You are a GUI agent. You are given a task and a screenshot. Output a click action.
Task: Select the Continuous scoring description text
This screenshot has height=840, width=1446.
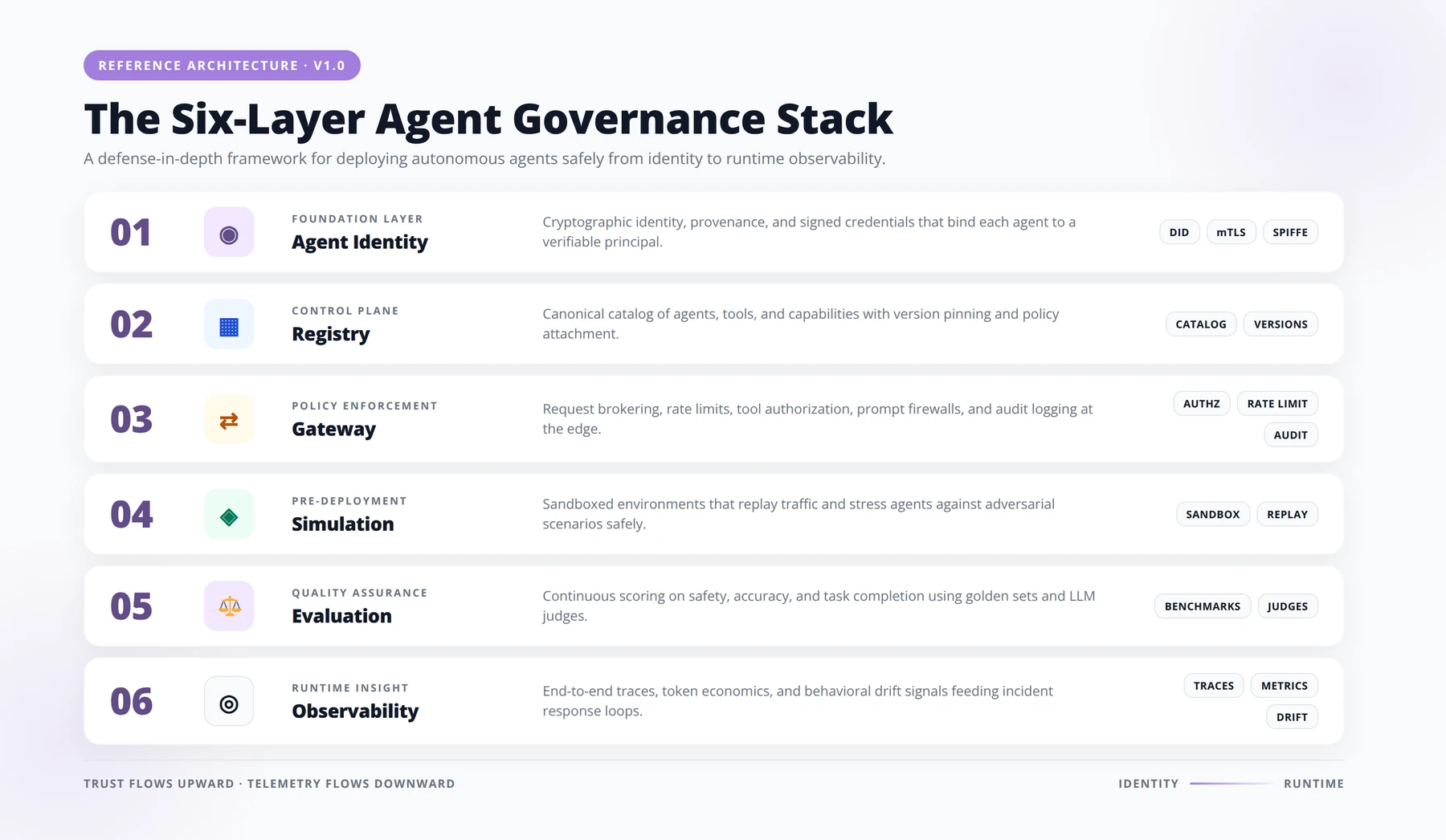point(819,606)
